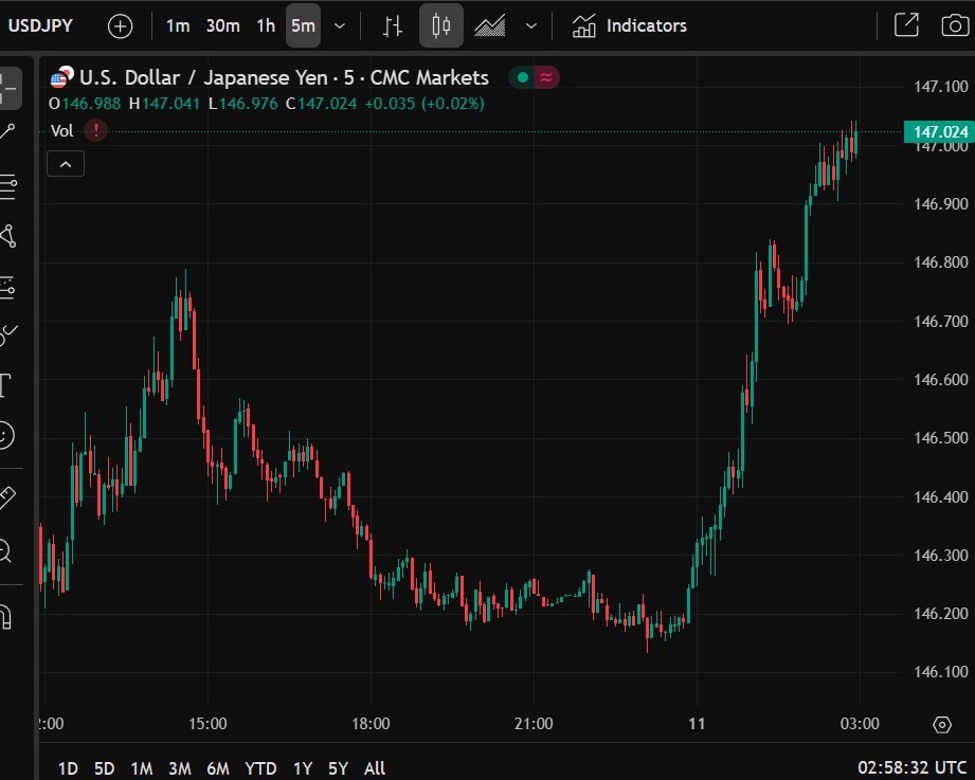Select the YTD date range tab
The width and height of the screenshot is (975, 780).
click(x=261, y=768)
